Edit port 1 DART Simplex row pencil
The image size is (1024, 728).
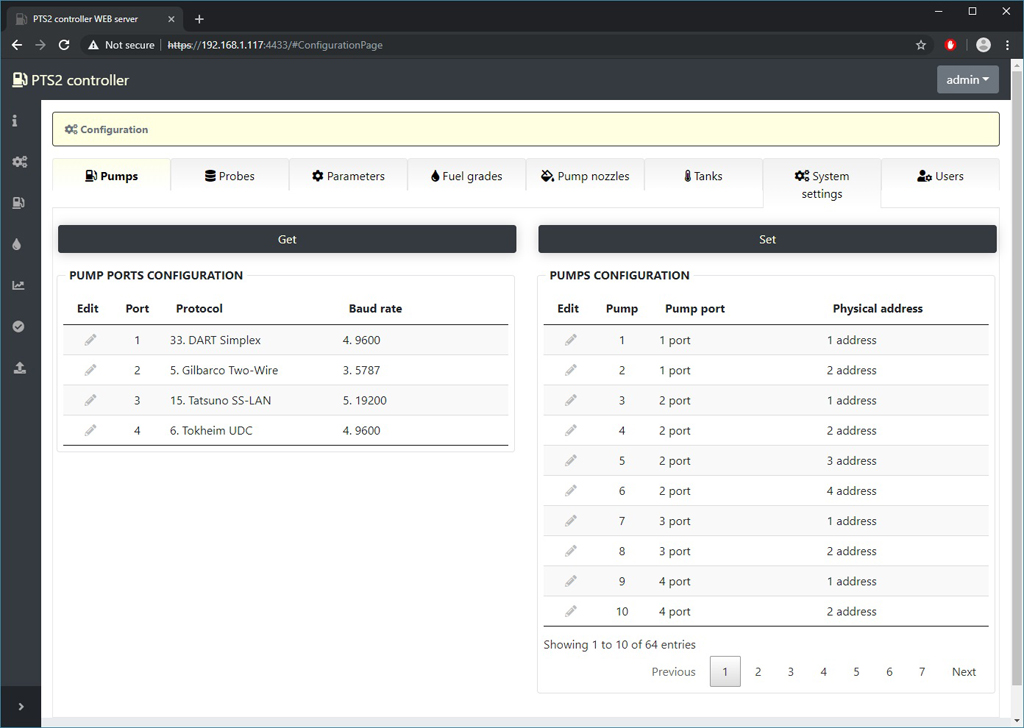pos(90,340)
